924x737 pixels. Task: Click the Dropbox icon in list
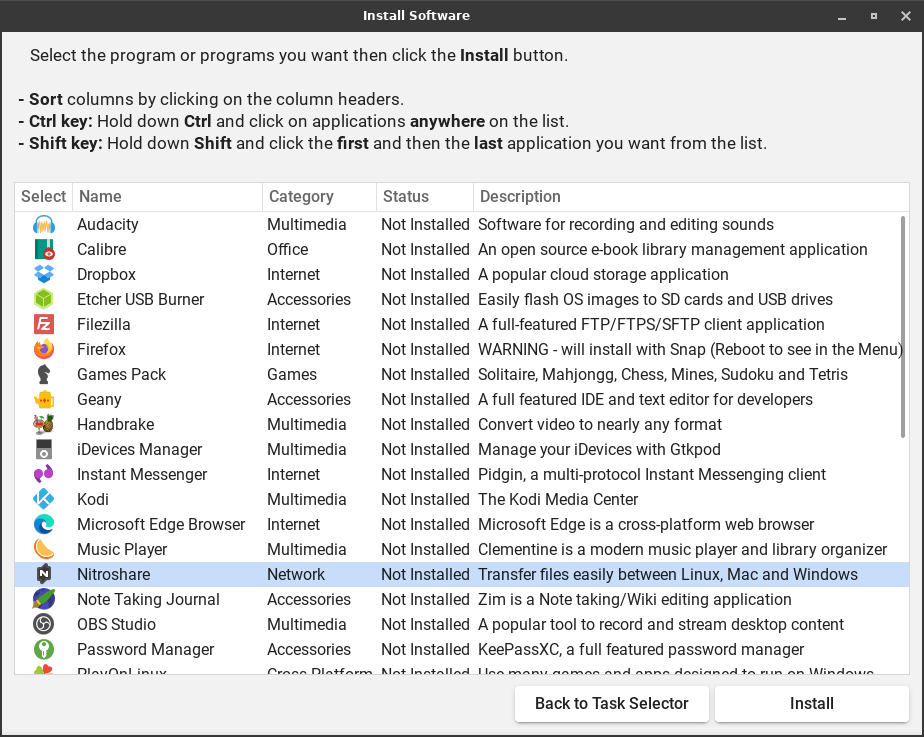point(44,275)
